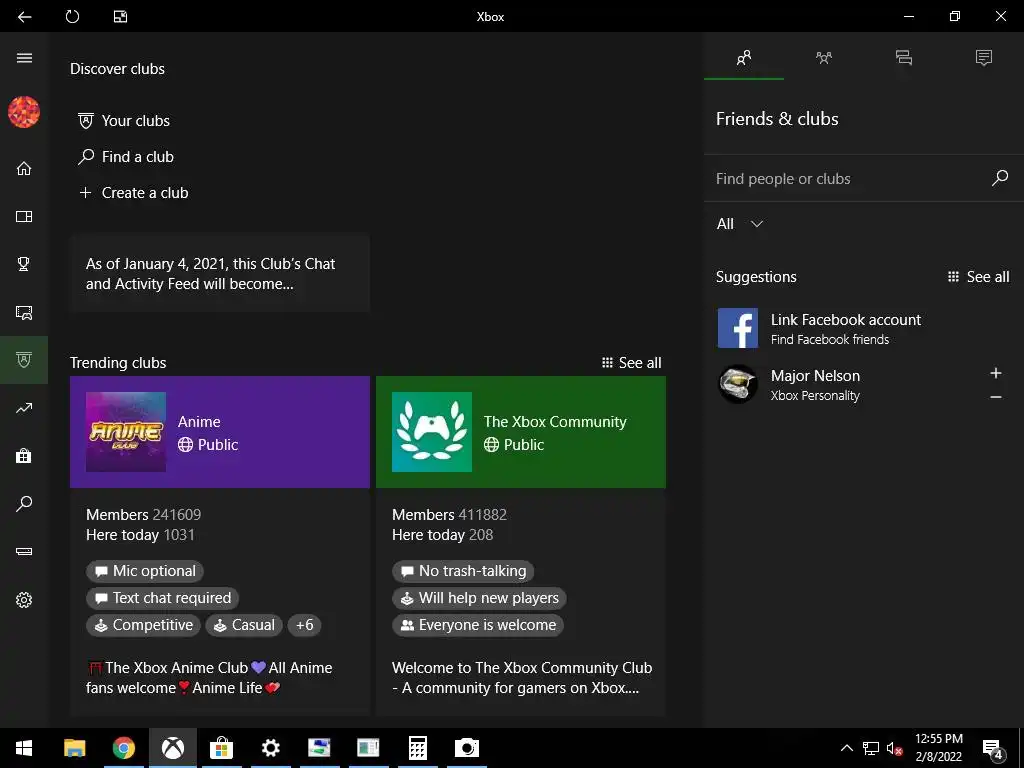Switch to the Notifications tab
Viewport: 1024px width, 768px height.
(x=984, y=57)
